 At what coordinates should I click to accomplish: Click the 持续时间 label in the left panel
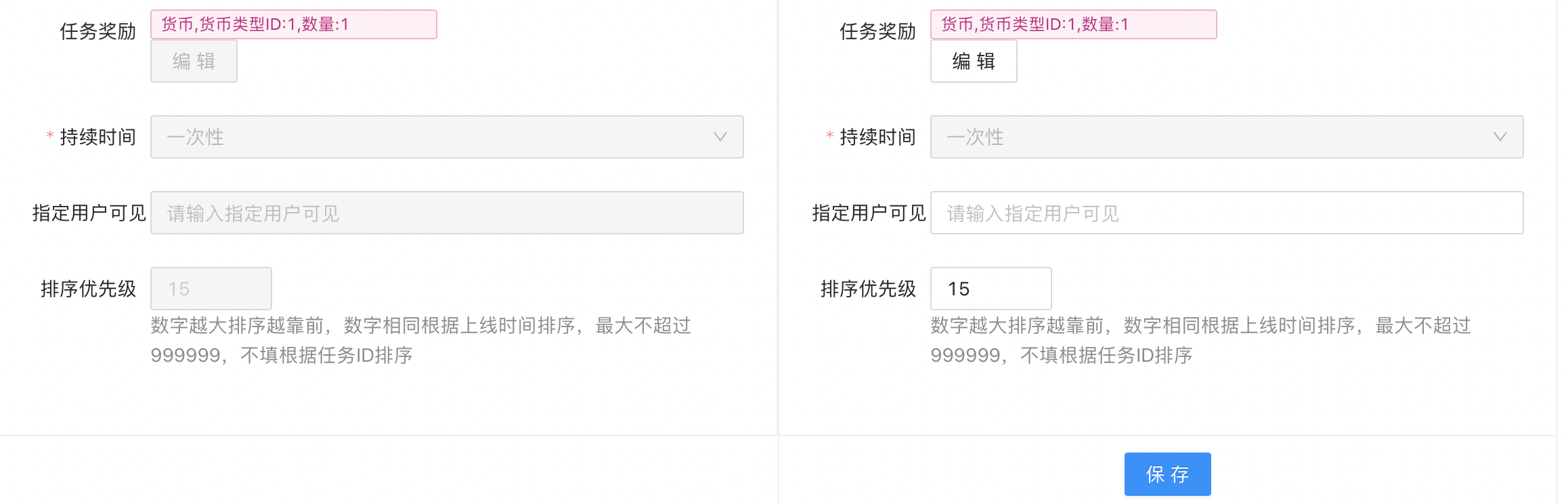click(97, 137)
